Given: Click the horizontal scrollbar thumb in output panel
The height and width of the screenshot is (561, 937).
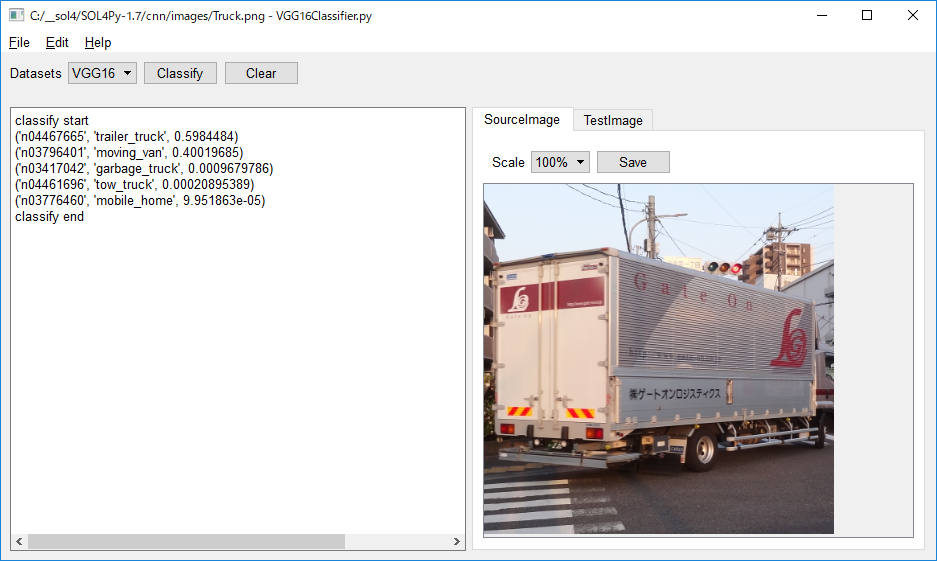Looking at the screenshot, I should pyautogui.click(x=186, y=541).
